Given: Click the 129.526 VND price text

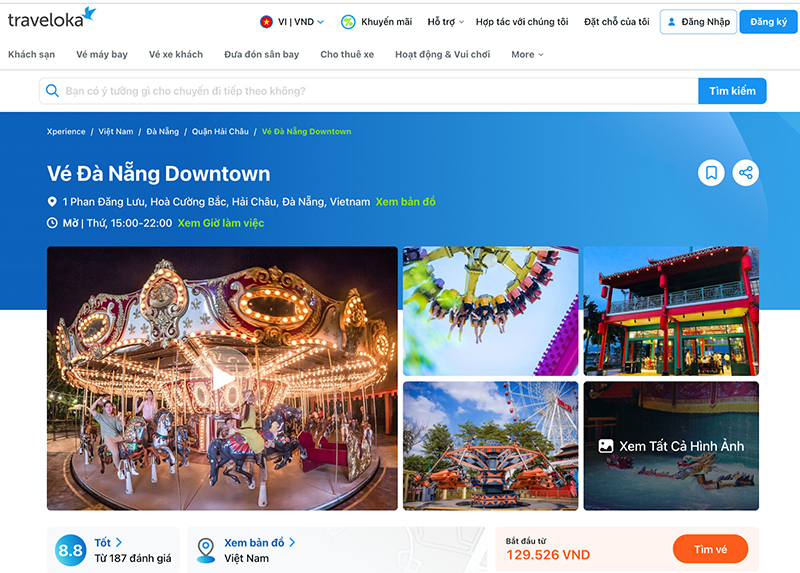Looking at the screenshot, I should (x=548, y=555).
